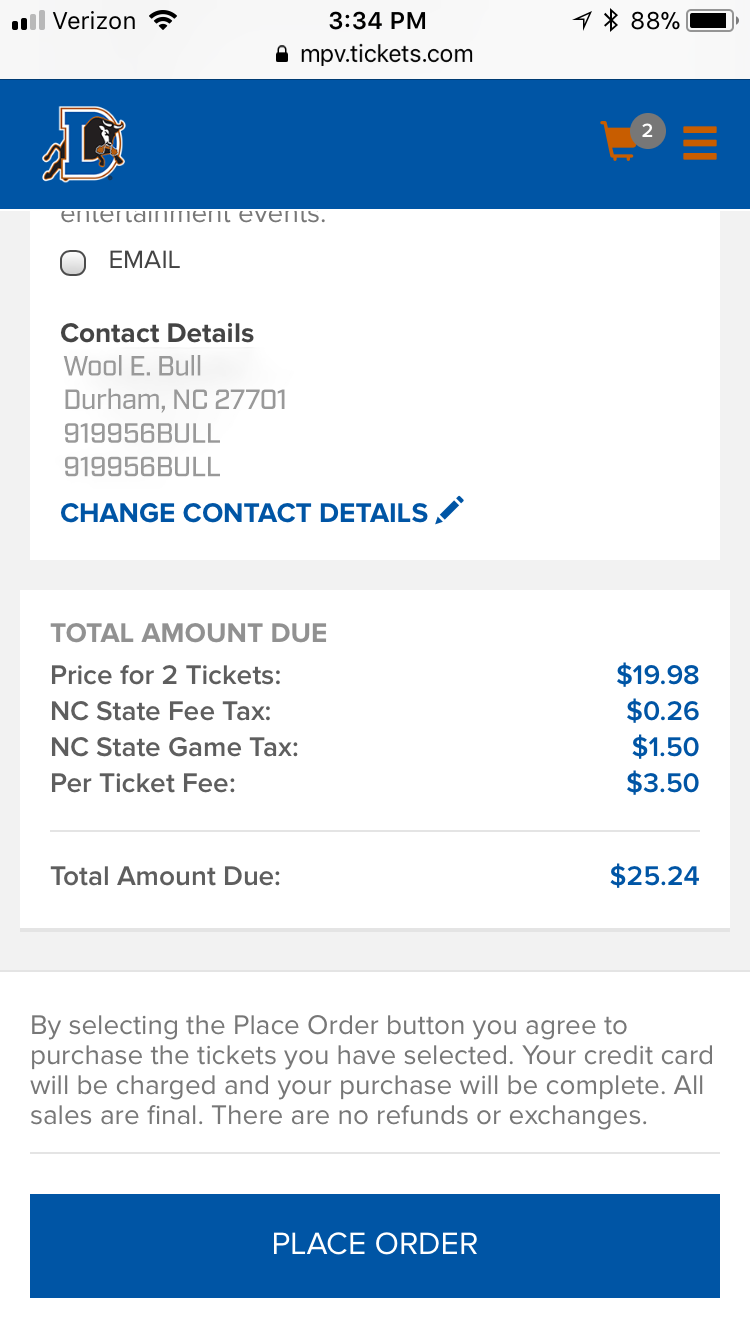Screen dimensions: 750x1334
Task: Click the $25.24 total amount
Action: (654, 876)
